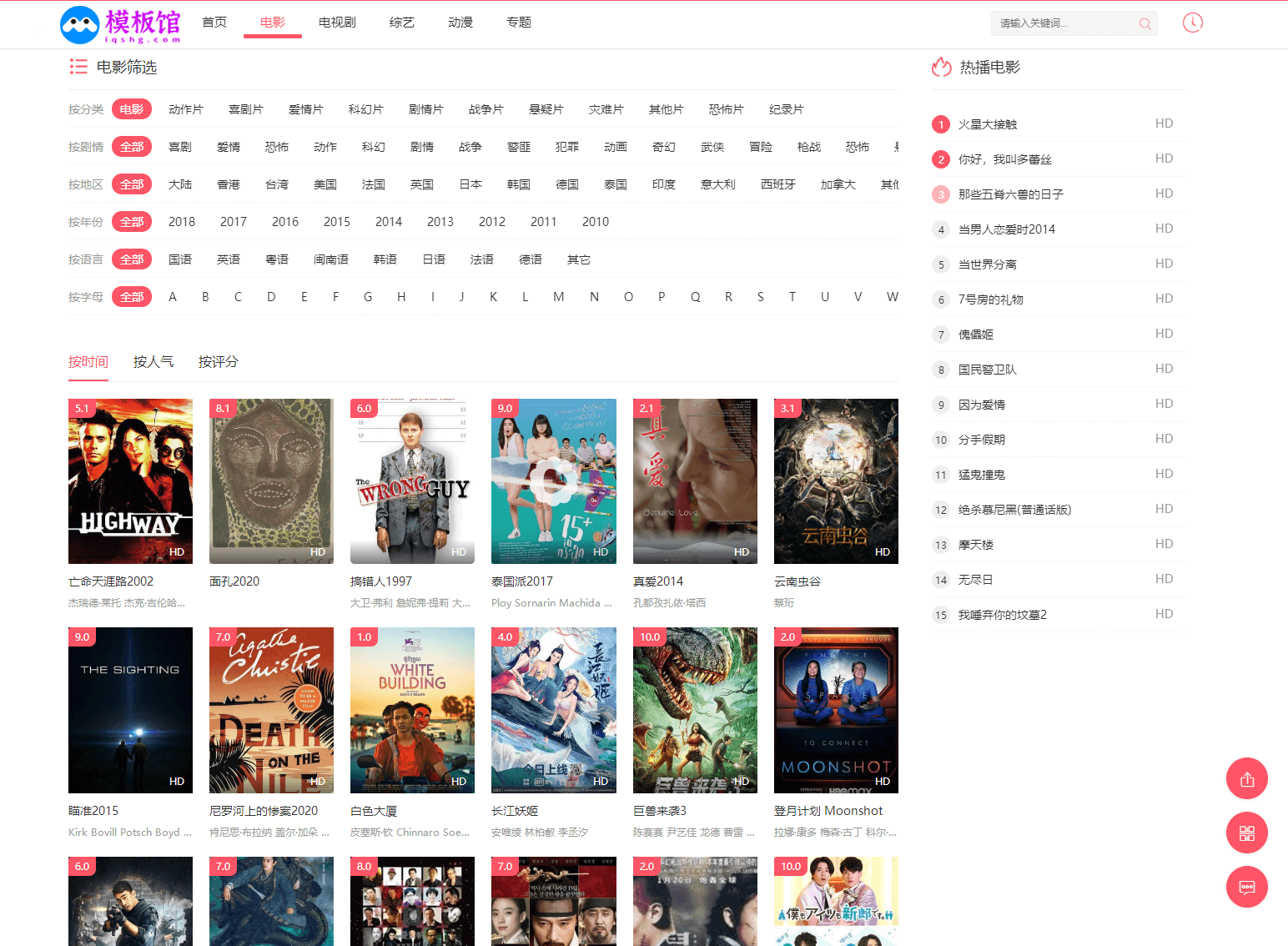Select 国语 in the language filter
The width and height of the screenshot is (1288, 946).
[179, 259]
